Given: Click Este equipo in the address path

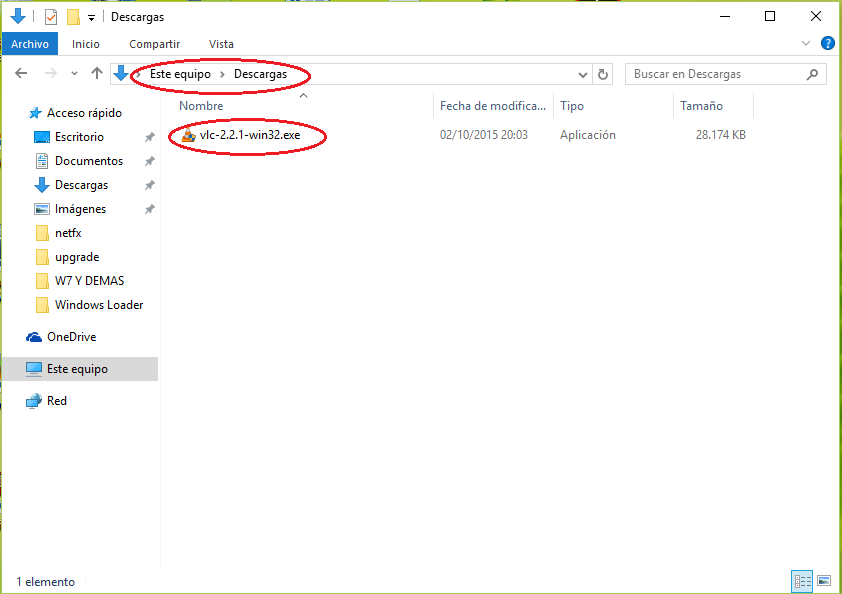Looking at the screenshot, I should click(x=180, y=74).
